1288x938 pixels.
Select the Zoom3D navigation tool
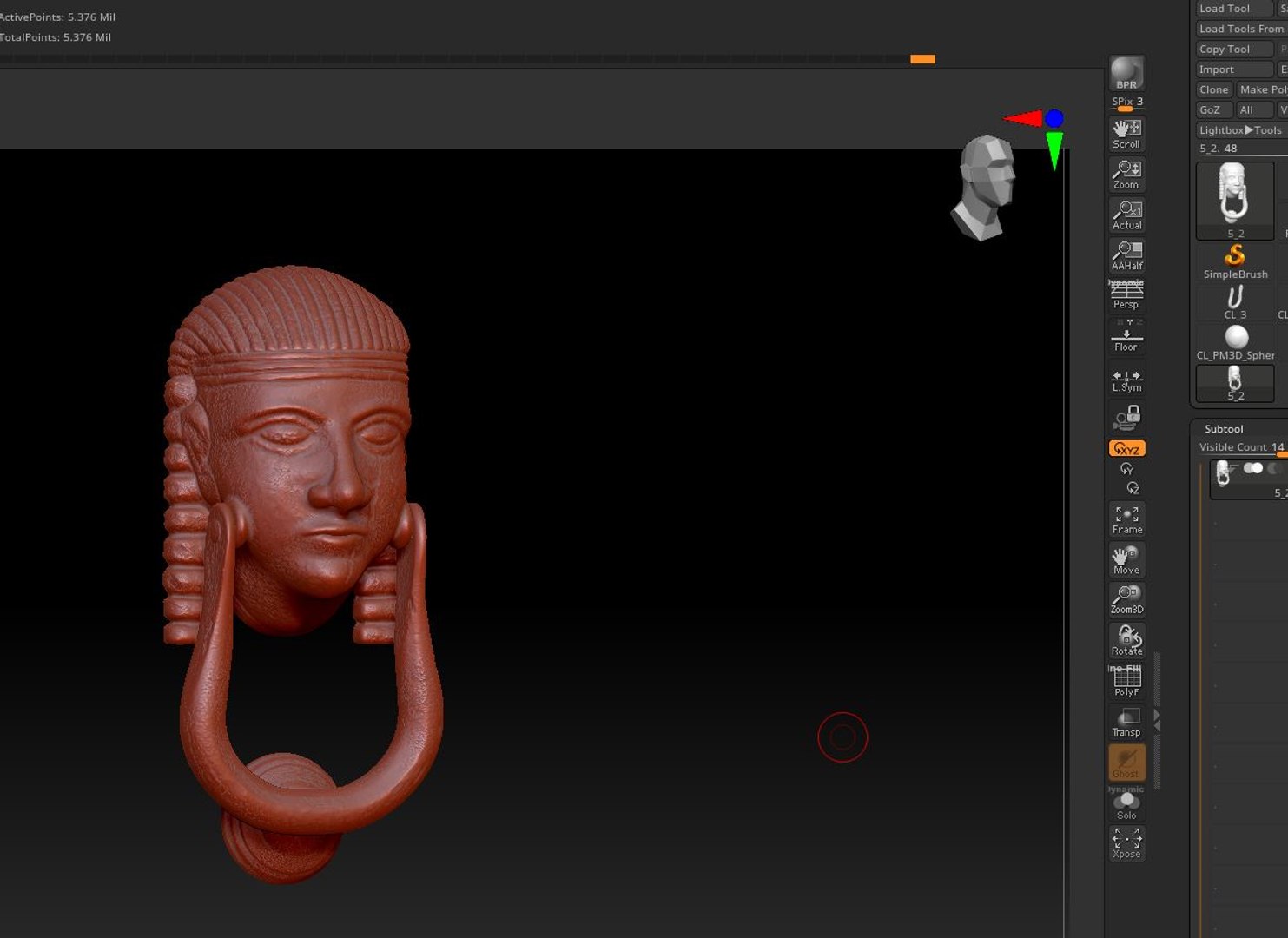point(1126,600)
